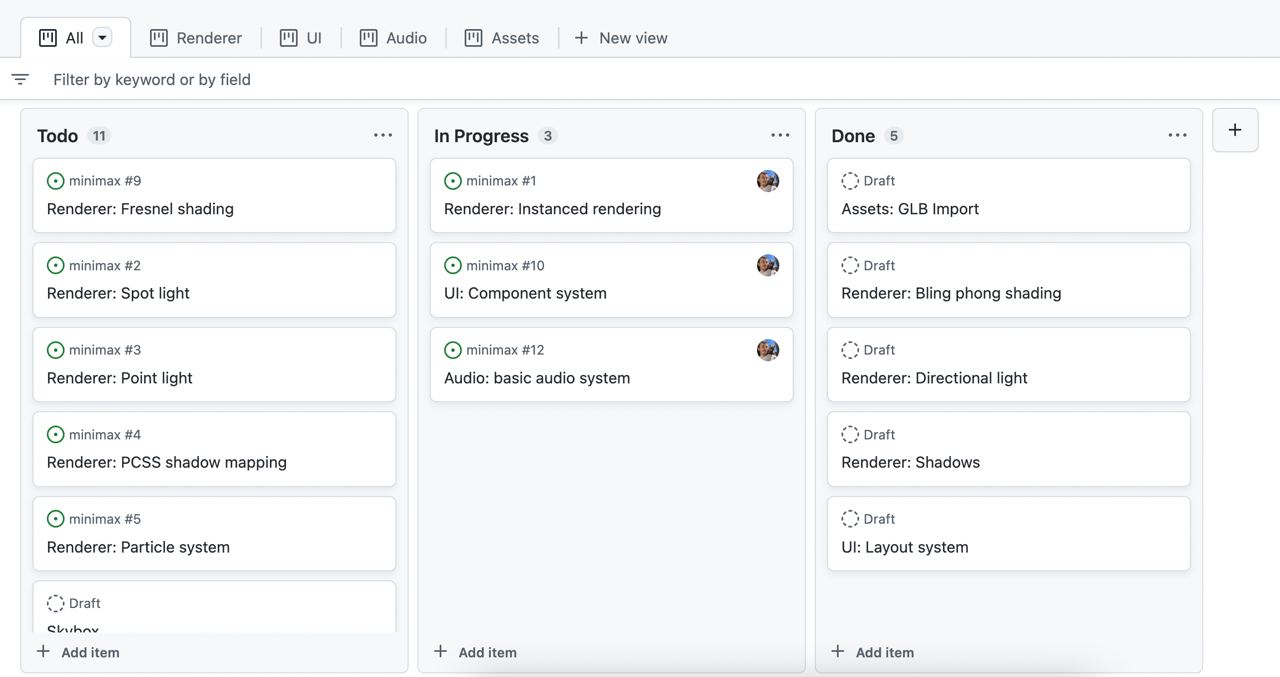Click draft icon on GLB Import card
Viewport: 1280px width, 677px height.
(x=850, y=181)
